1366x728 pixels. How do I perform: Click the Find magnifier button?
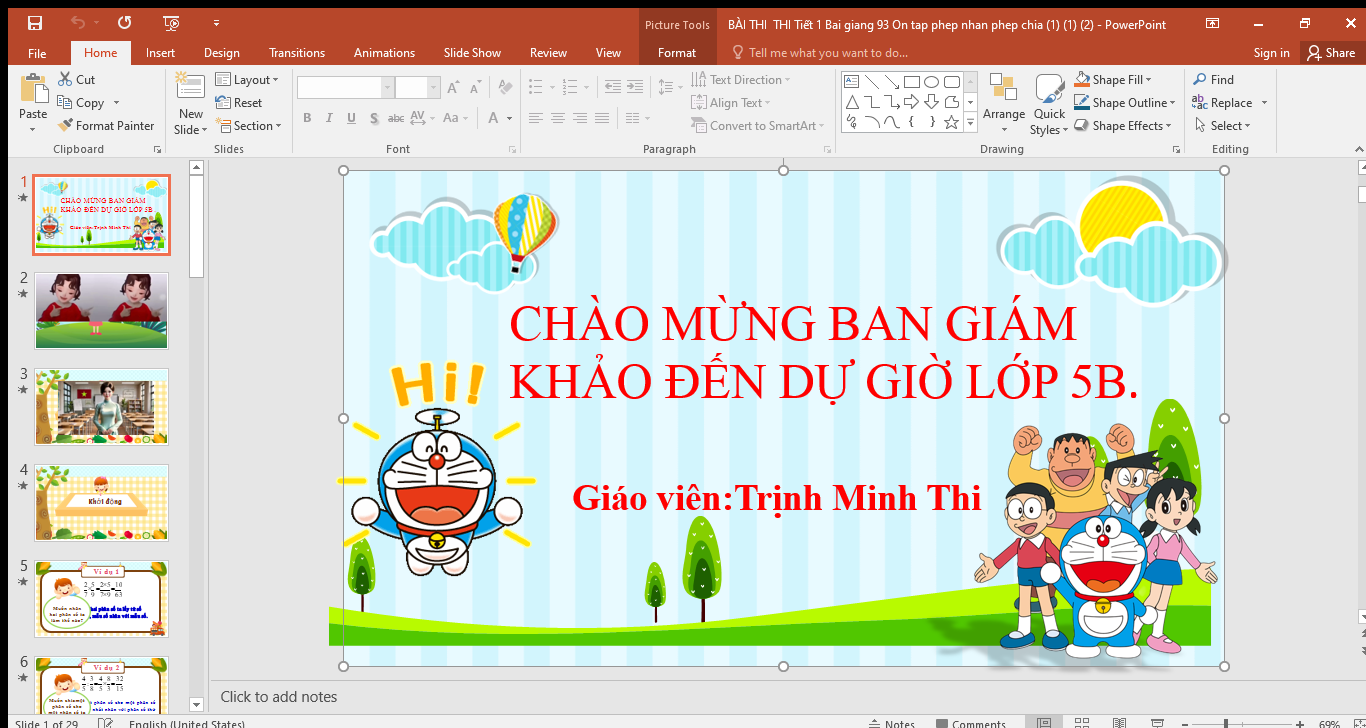point(1213,79)
